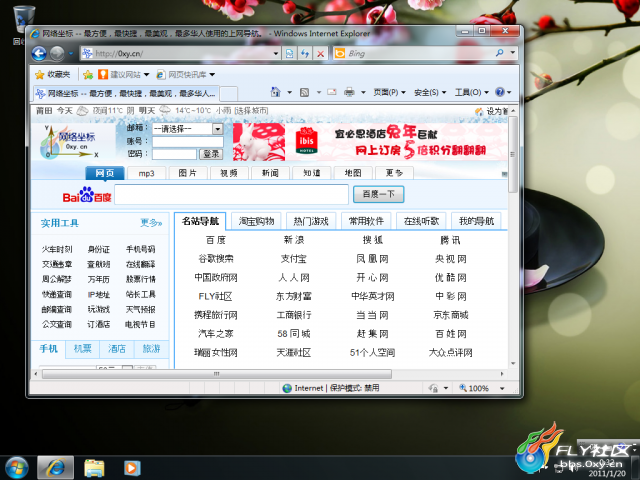Select the 网页 search tab
Viewport: 640px width, 480px height.
(105, 173)
